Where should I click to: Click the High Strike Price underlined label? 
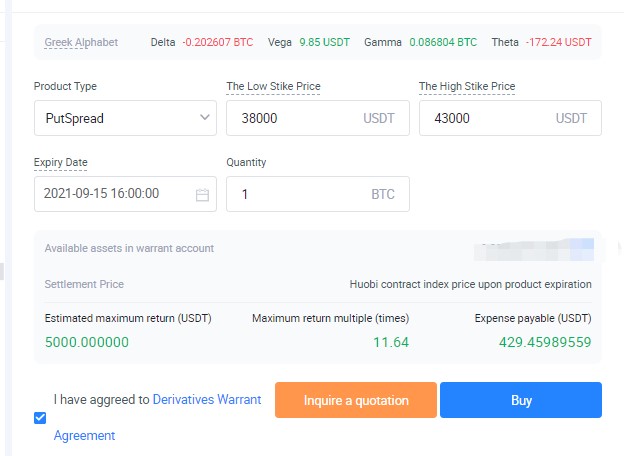pyautogui.click(x=467, y=87)
